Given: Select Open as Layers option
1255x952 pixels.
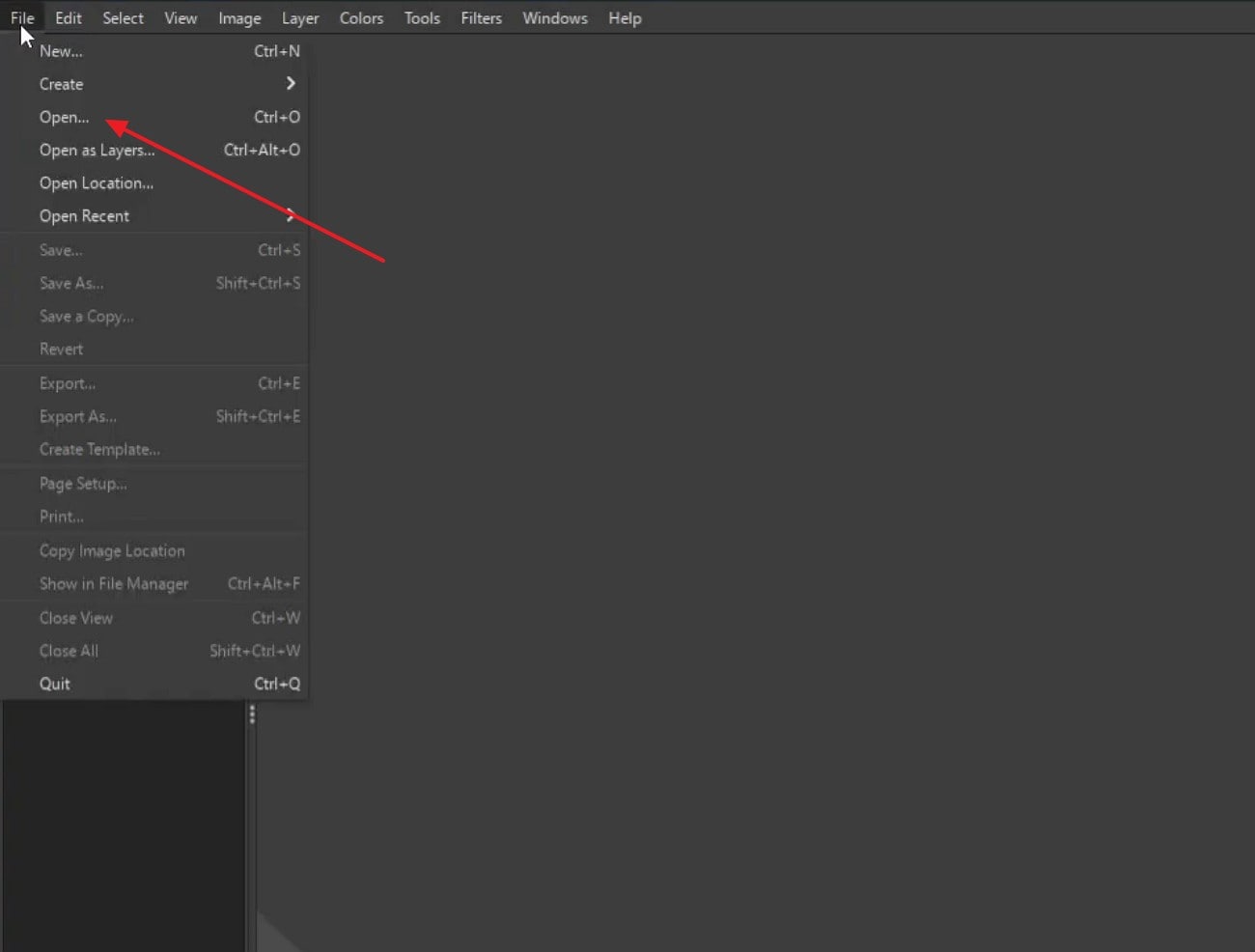Looking at the screenshot, I should click(97, 150).
